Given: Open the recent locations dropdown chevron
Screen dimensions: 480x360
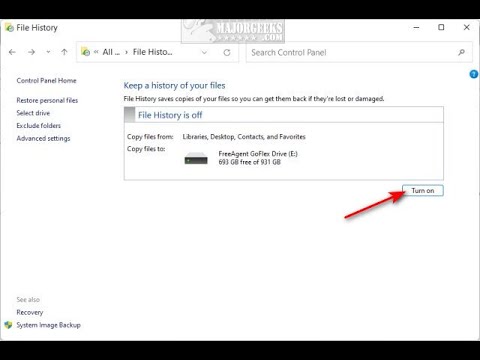Looking at the screenshot, I should tap(48, 52).
